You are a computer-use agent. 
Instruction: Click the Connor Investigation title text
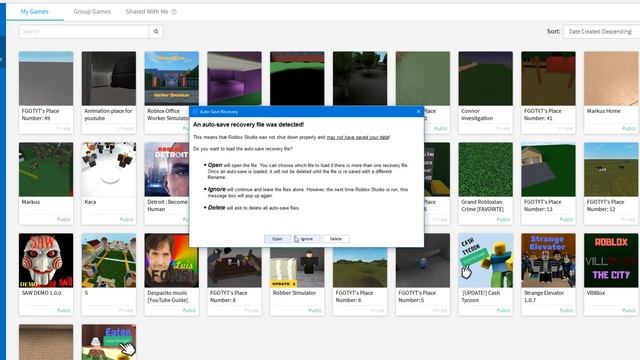coord(477,114)
